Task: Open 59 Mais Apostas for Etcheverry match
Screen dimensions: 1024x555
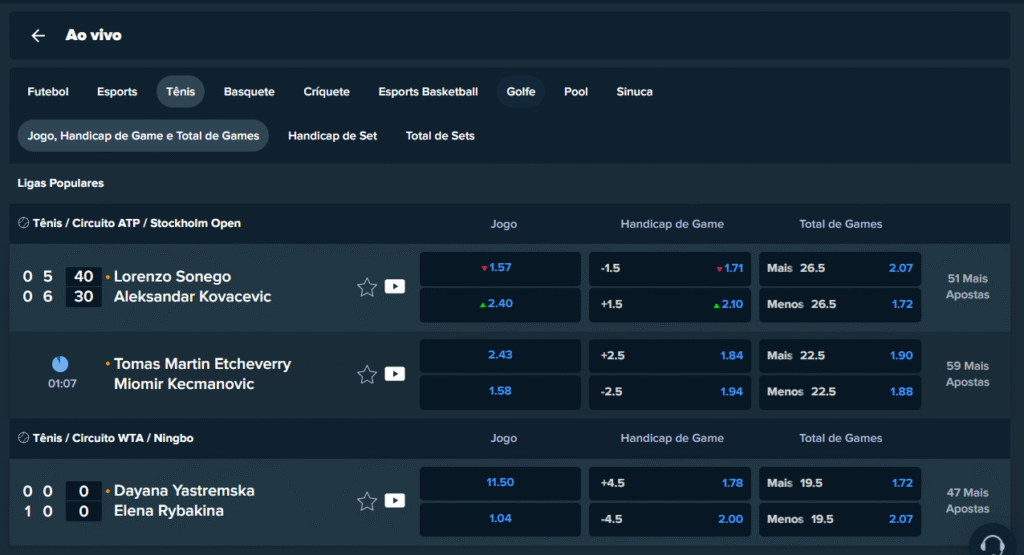Action: point(968,374)
